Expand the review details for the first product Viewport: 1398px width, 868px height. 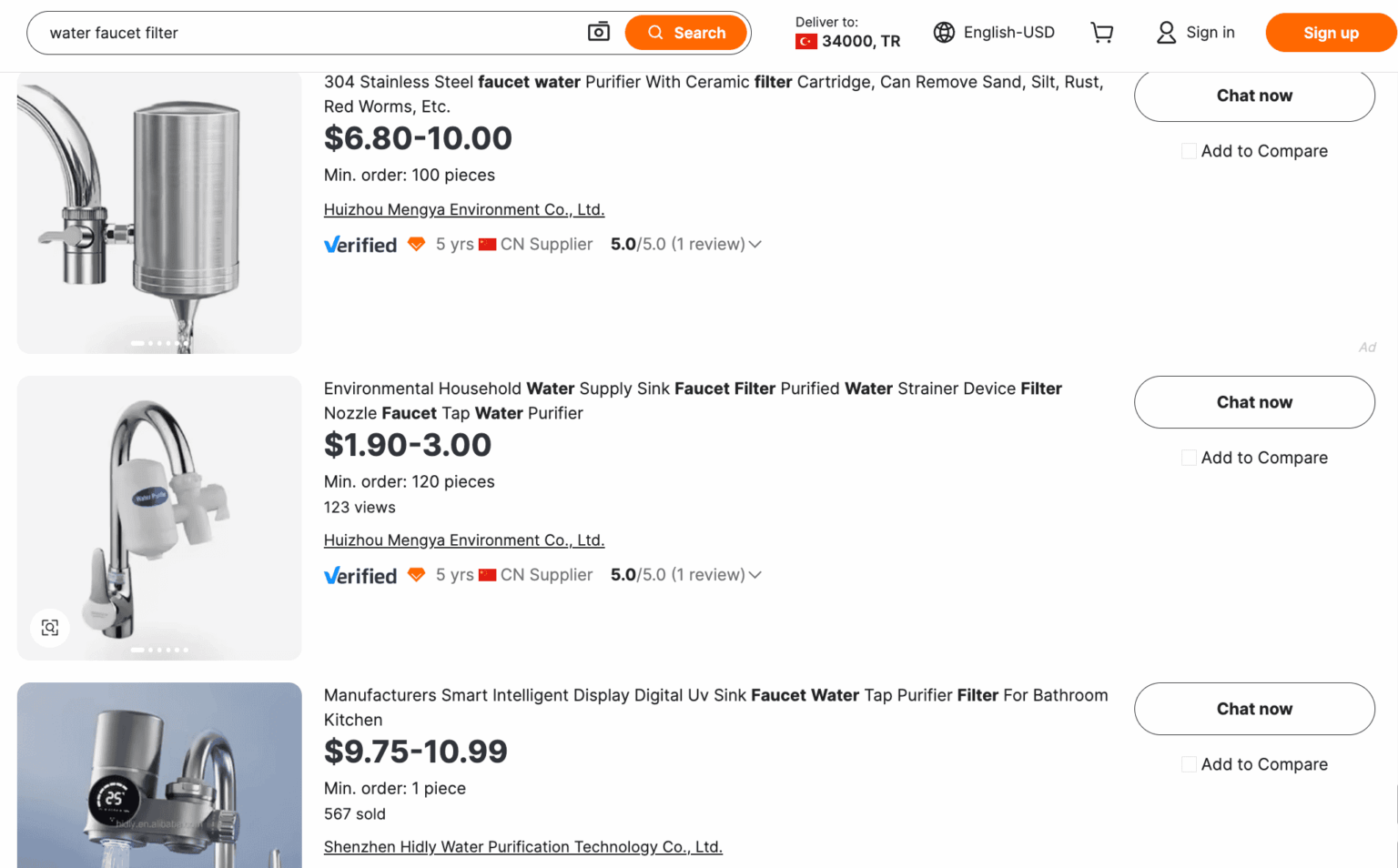(x=755, y=244)
